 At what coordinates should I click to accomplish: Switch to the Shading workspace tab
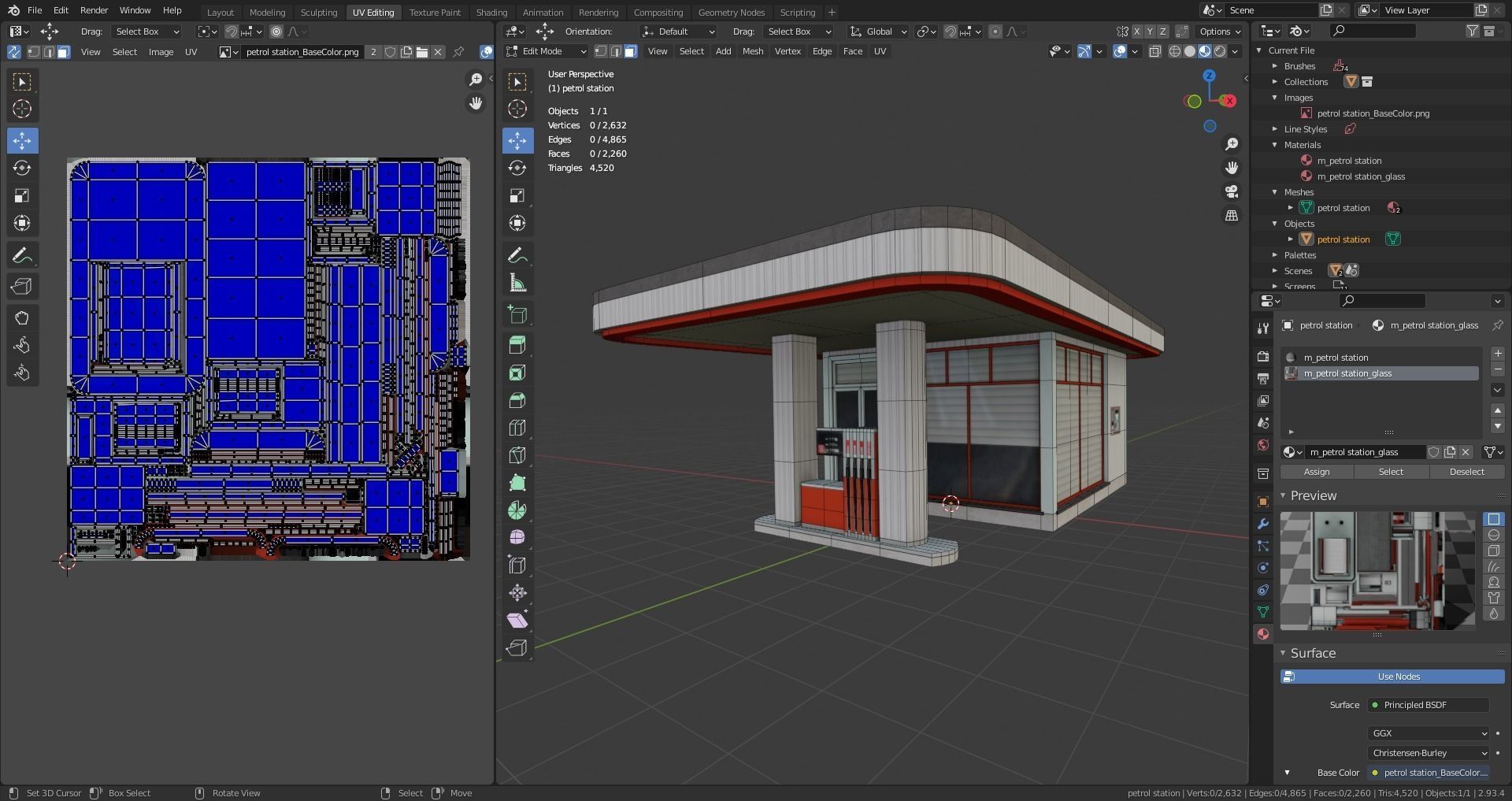tap(491, 12)
